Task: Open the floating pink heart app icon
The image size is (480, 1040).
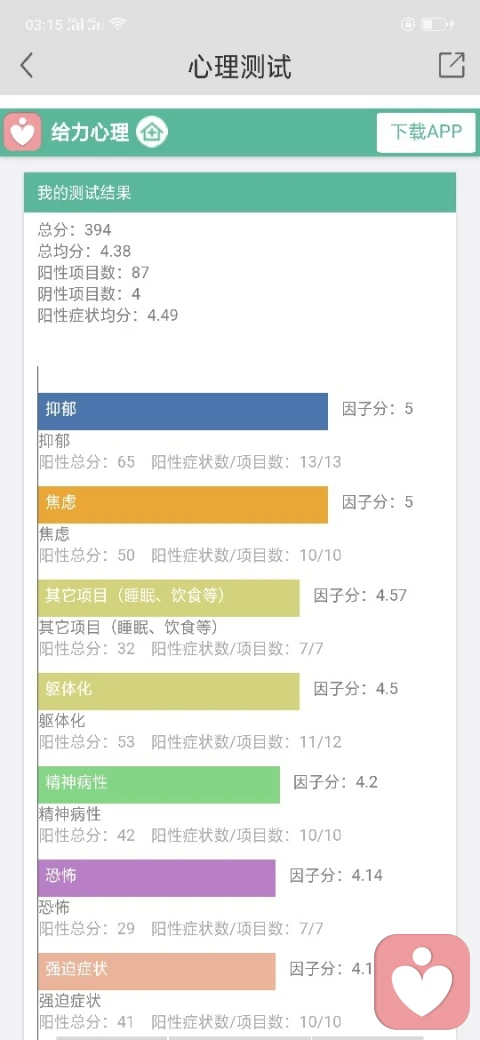Action: (x=422, y=982)
